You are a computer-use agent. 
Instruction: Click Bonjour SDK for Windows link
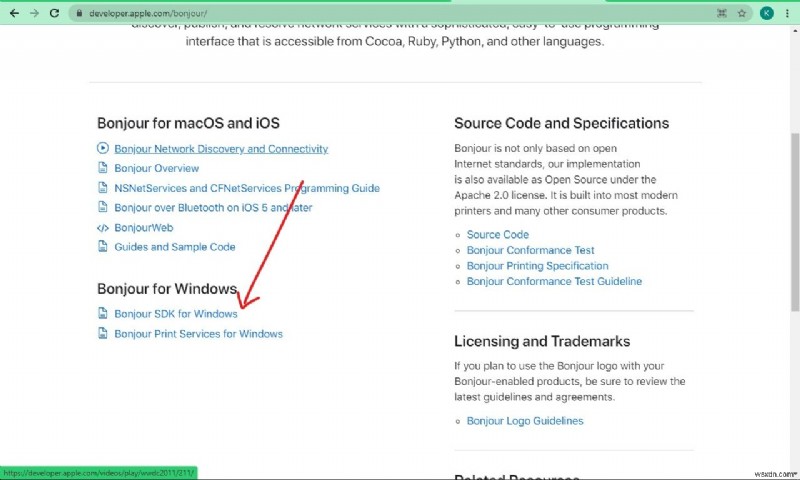click(175, 314)
